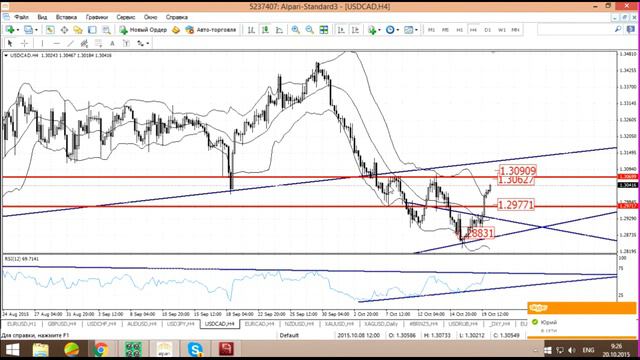
Task: Expand the Templates dropdown arrow
Action: (x=416, y=30)
